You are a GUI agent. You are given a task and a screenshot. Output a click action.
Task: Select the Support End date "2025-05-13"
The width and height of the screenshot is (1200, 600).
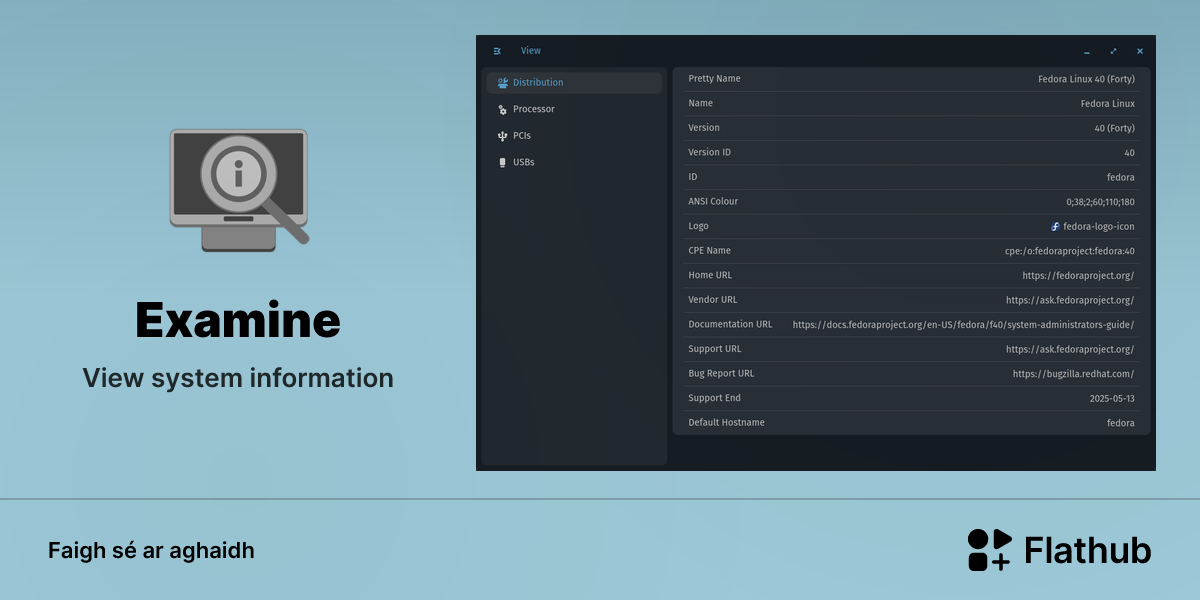[x=1112, y=398]
